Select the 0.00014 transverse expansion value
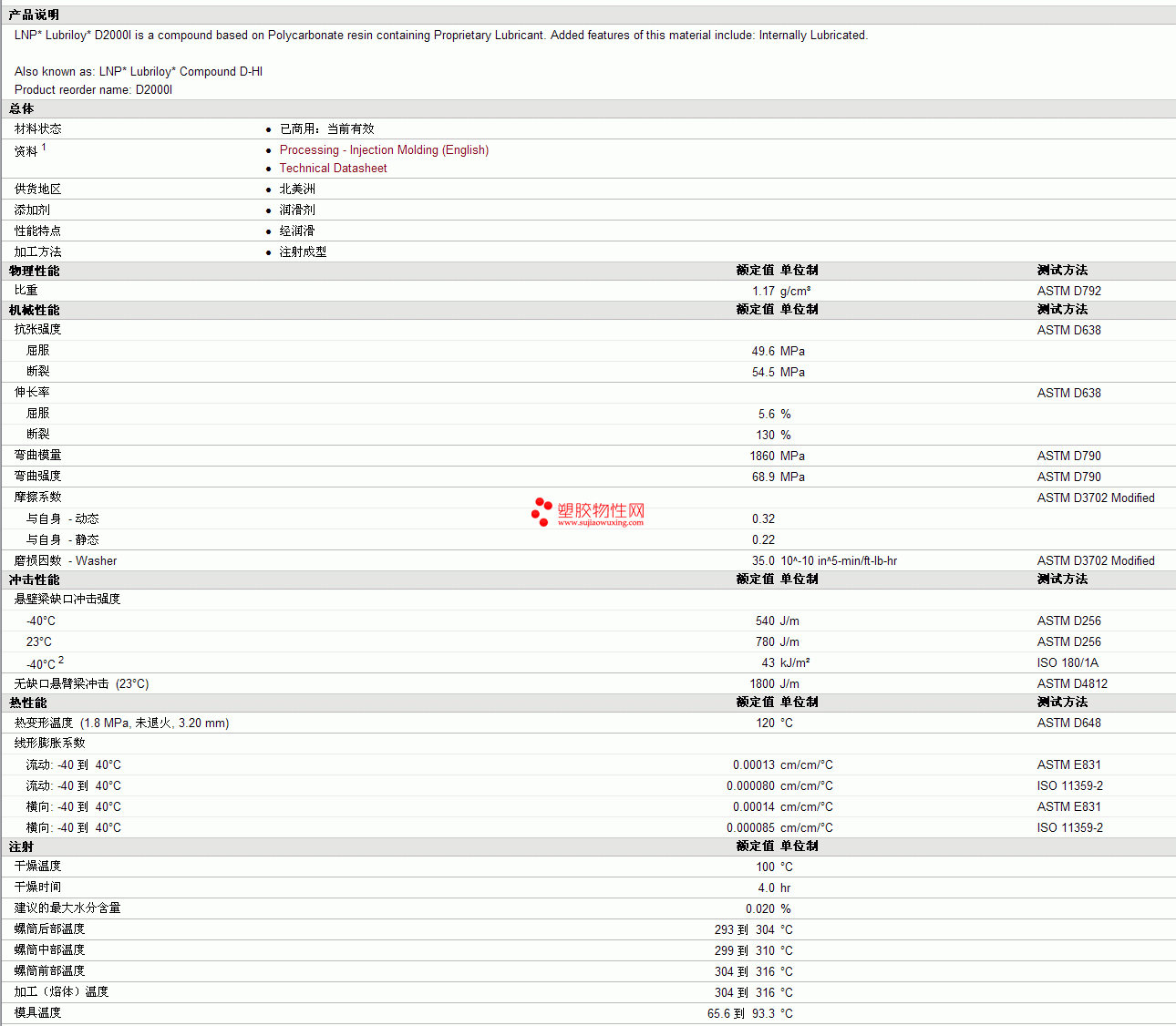The height and width of the screenshot is (1026, 1176). pos(754,807)
